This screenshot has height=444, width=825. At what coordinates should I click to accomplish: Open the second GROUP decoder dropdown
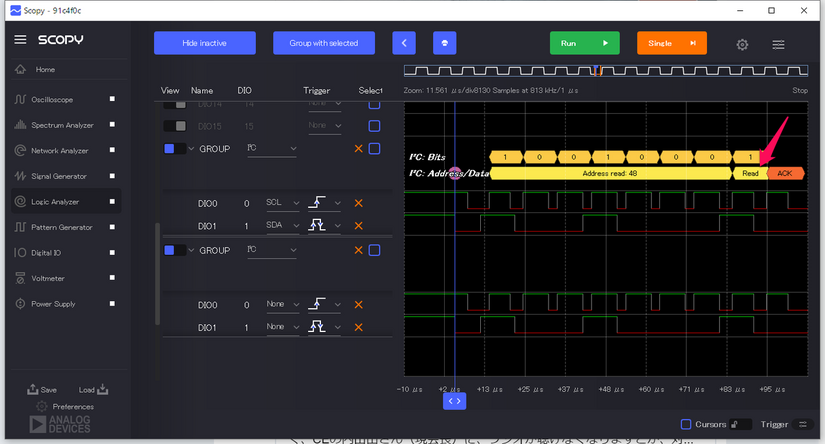272,250
